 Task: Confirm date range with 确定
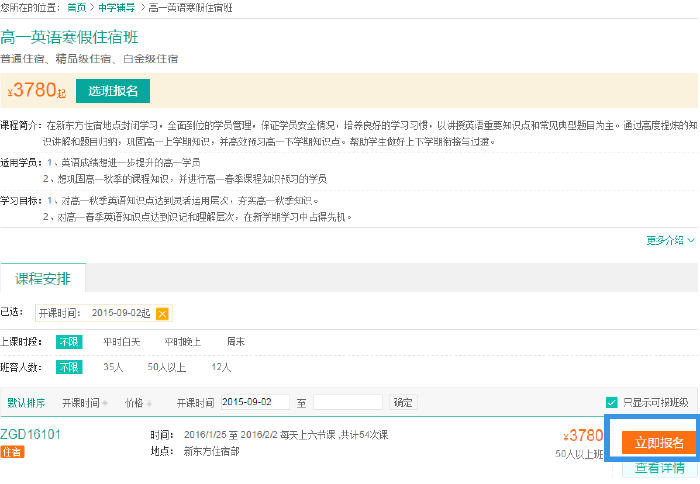click(402, 402)
